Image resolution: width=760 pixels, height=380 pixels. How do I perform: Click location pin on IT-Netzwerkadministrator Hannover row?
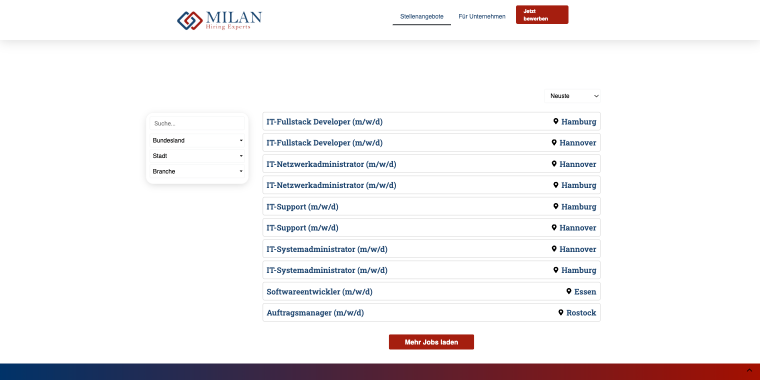(554, 164)
